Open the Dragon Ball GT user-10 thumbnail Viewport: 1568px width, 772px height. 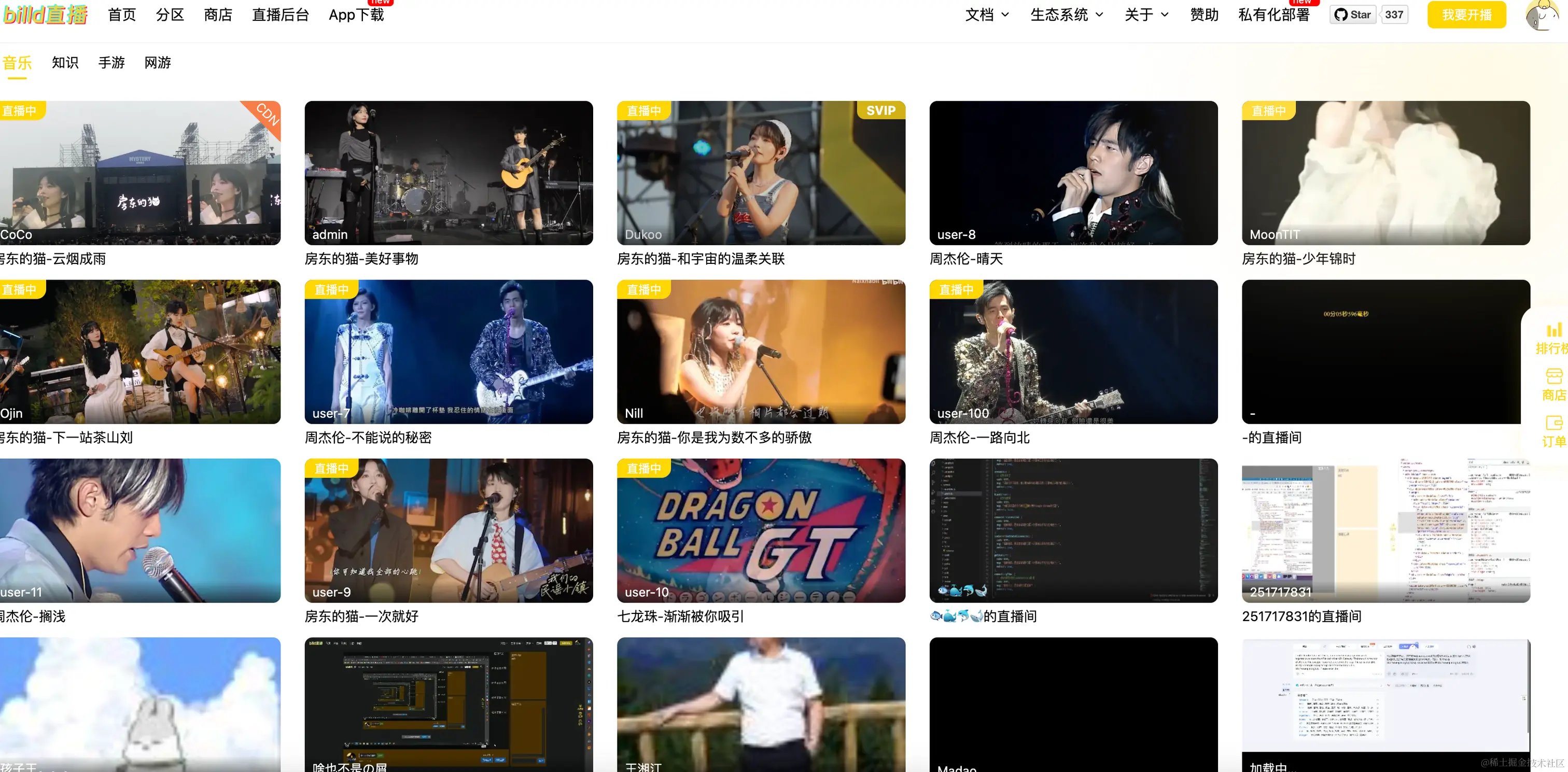[x=761, y=531]
